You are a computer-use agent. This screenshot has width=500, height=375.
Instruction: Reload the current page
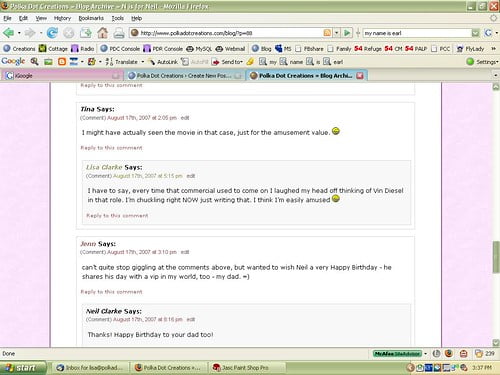pyautogui.click(x=52, y=33)
